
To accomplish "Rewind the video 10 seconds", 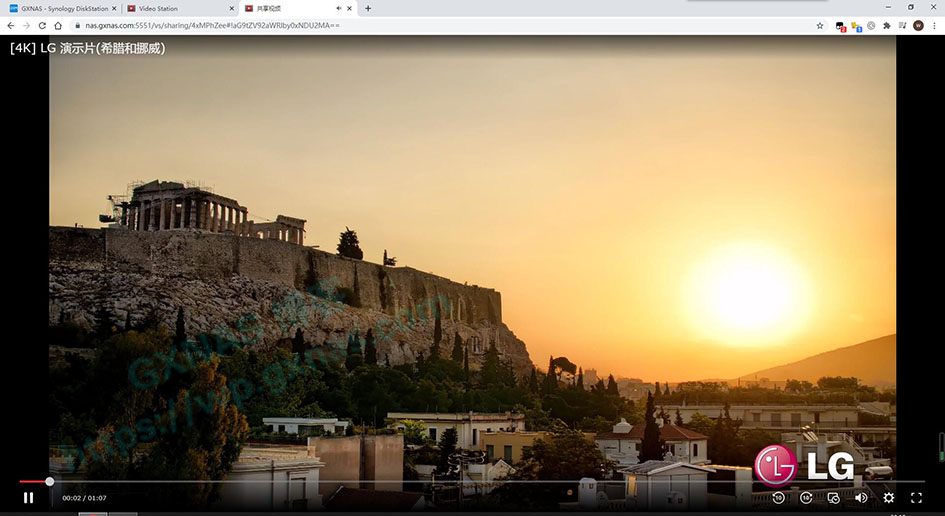I will pyautogui.click(x=779, y=497).
